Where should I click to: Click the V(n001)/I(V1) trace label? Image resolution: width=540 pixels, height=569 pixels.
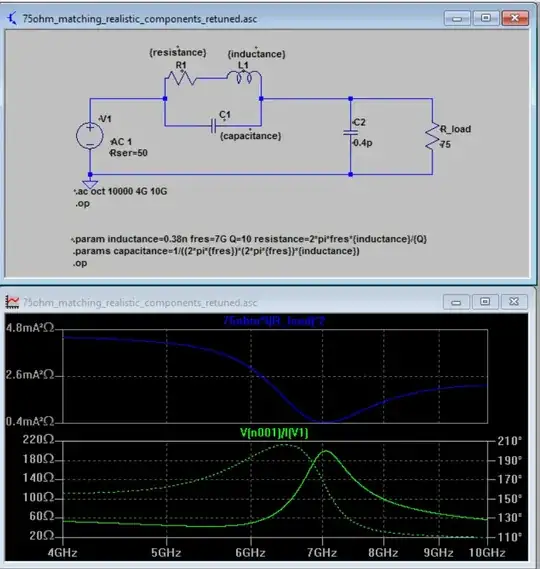coord(274,433)
